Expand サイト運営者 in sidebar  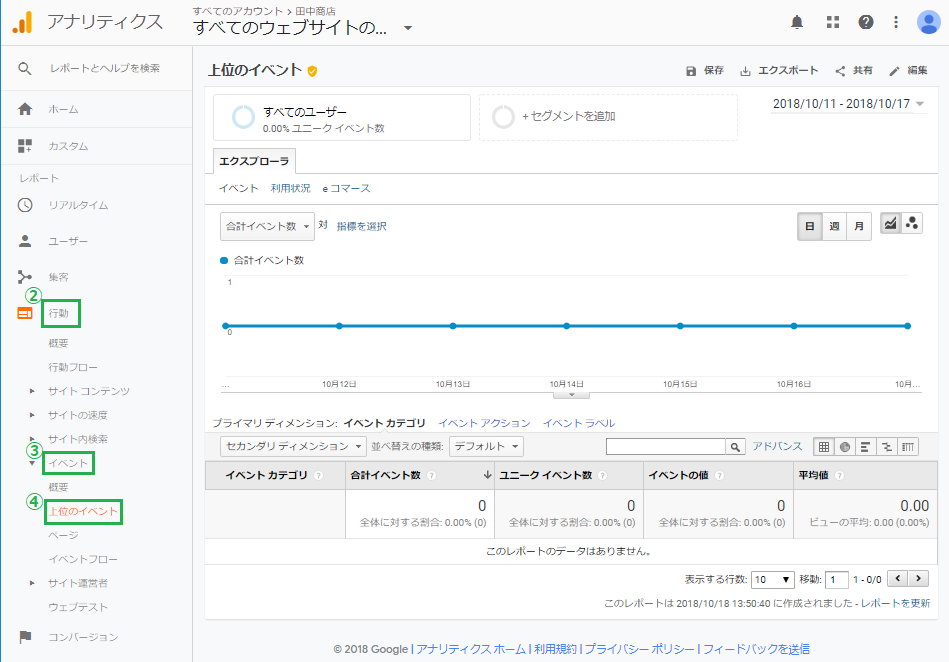[x=32, y=583]
